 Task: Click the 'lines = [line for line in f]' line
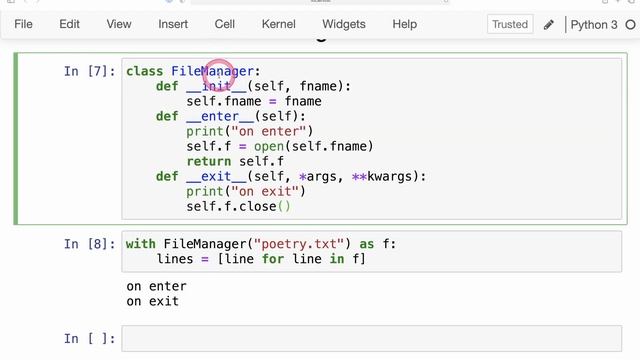261,259
